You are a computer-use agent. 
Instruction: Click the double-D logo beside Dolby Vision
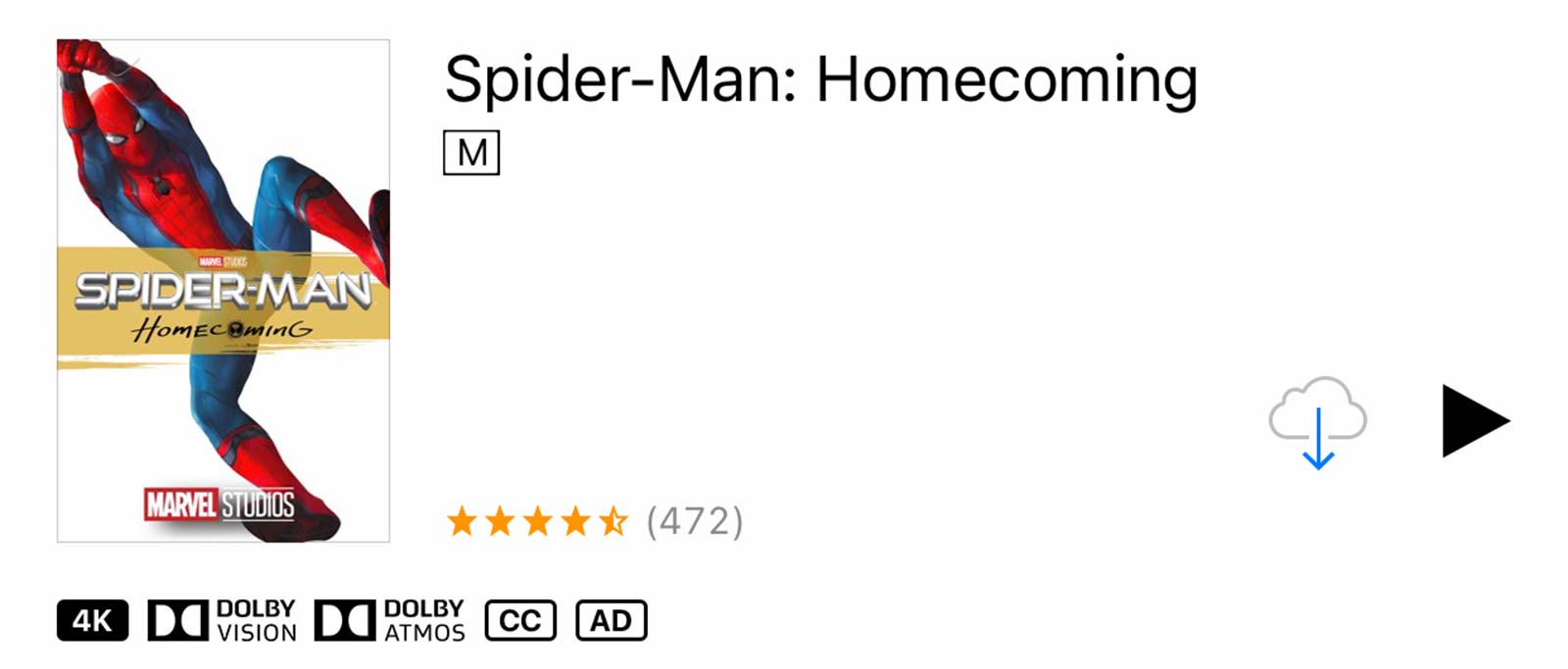[177, 621]
